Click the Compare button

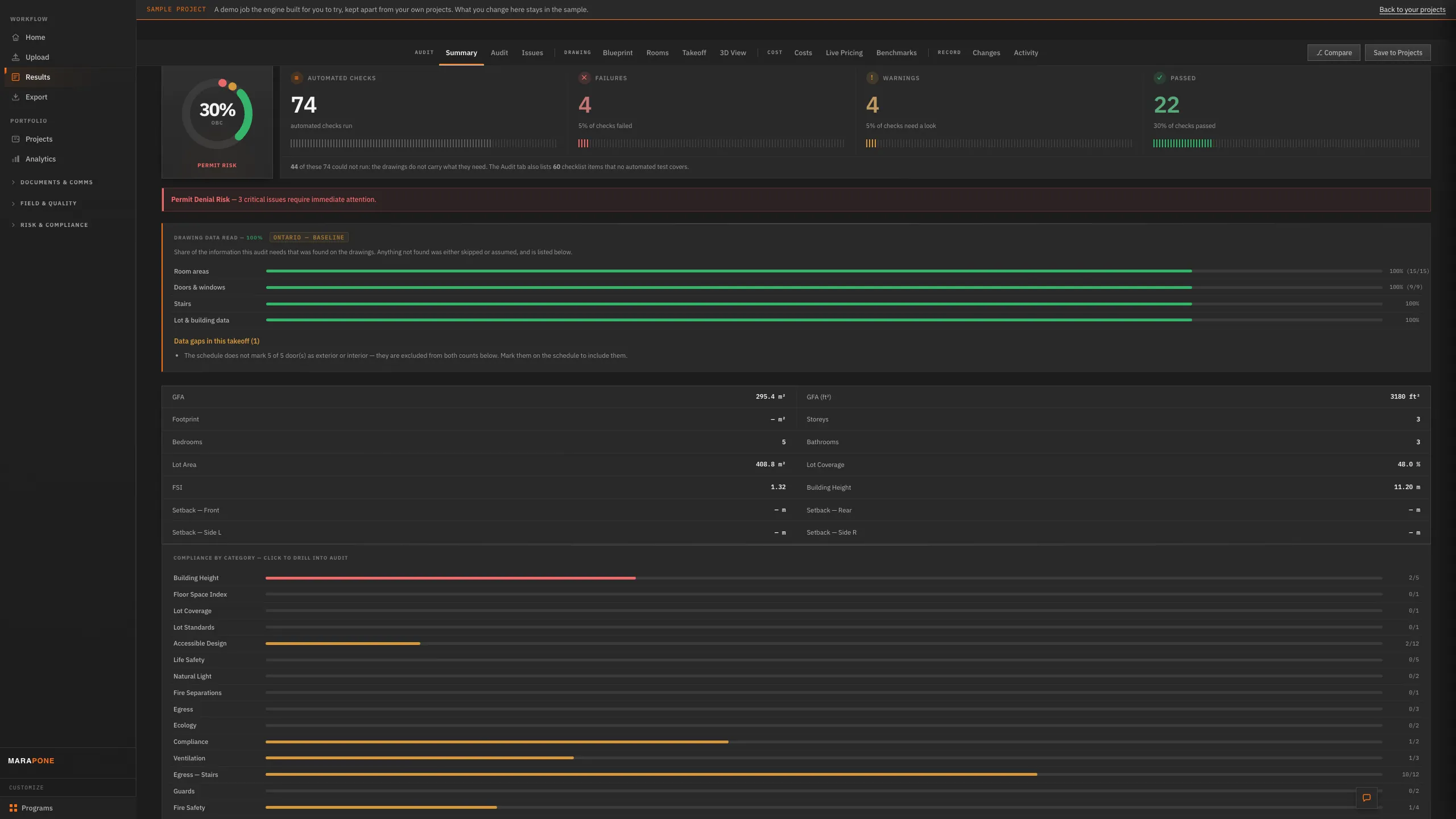(x=1334, y=53)
